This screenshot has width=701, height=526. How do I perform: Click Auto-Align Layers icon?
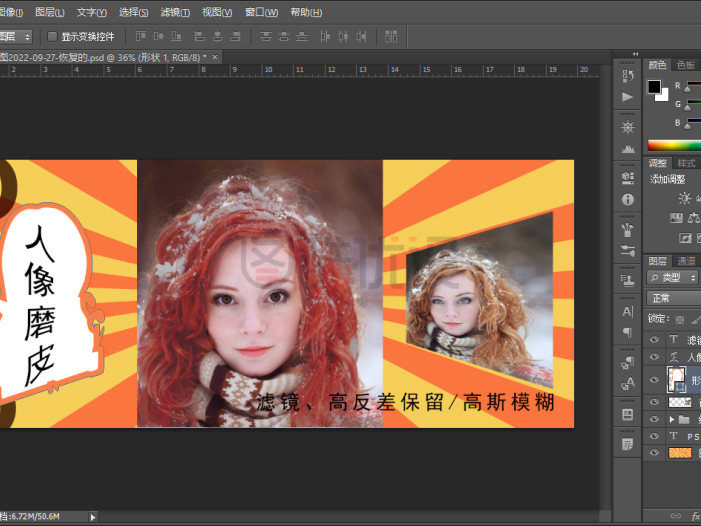click(x=391, y=36)
